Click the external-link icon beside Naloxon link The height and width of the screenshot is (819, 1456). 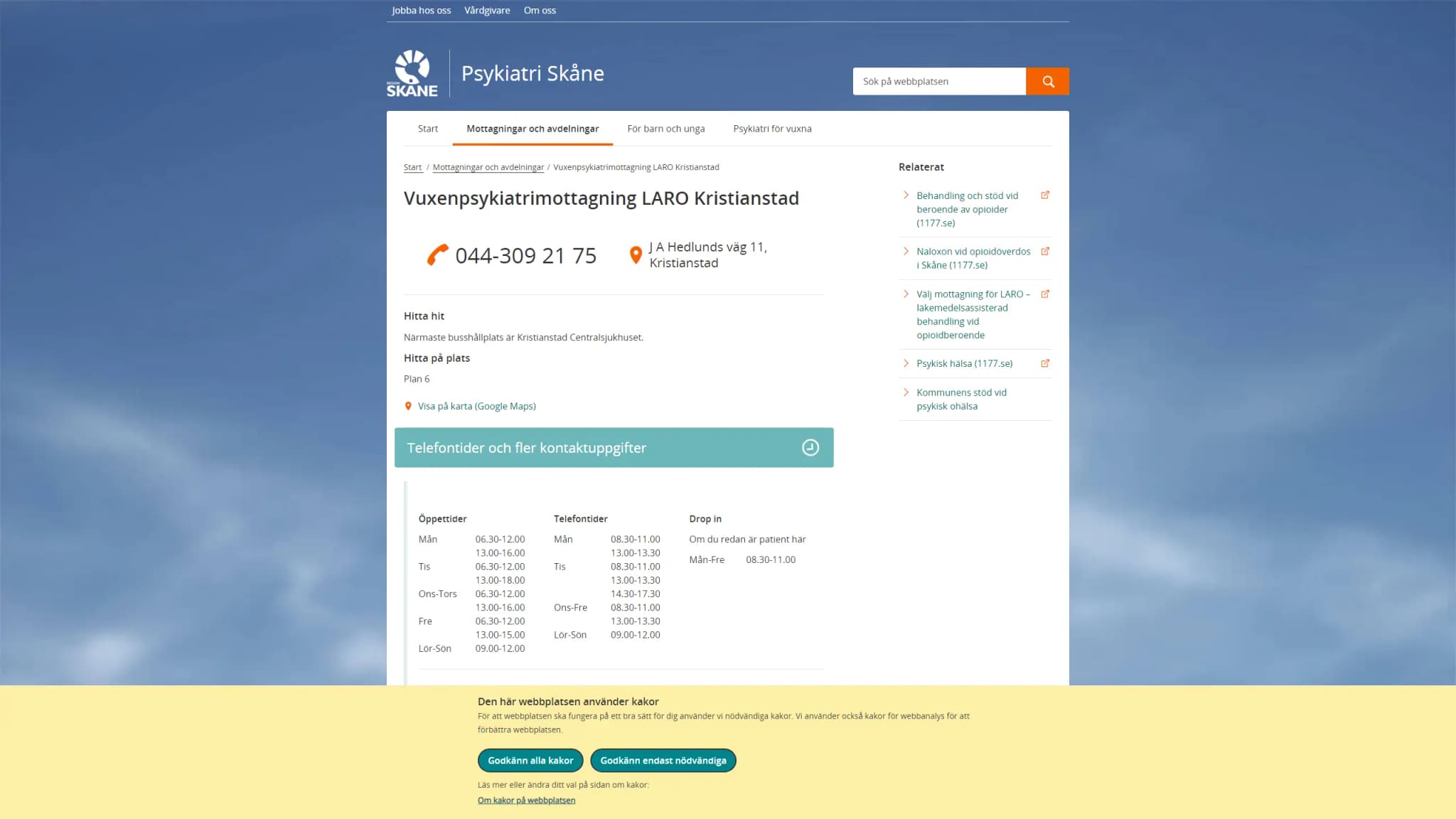[x=1045, y=251]
